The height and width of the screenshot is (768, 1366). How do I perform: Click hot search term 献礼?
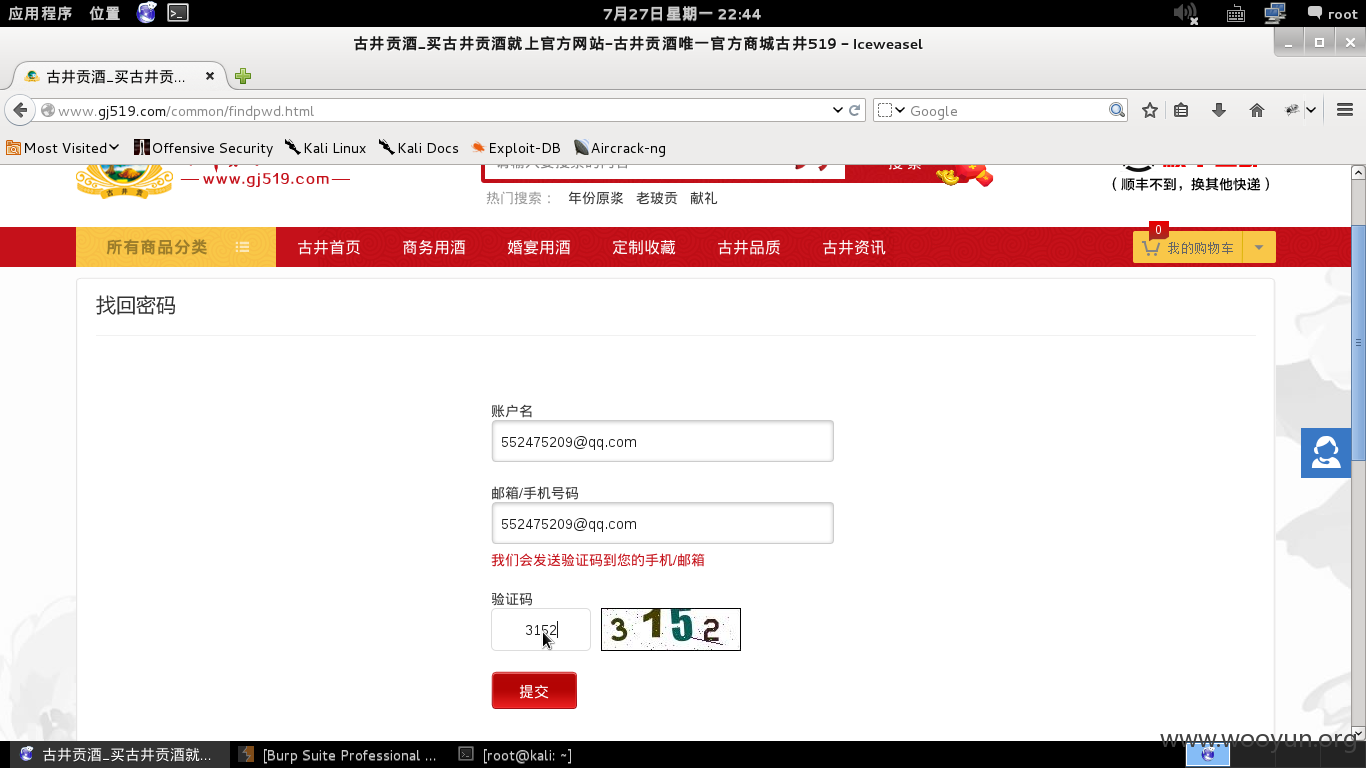tap(703, 198)
